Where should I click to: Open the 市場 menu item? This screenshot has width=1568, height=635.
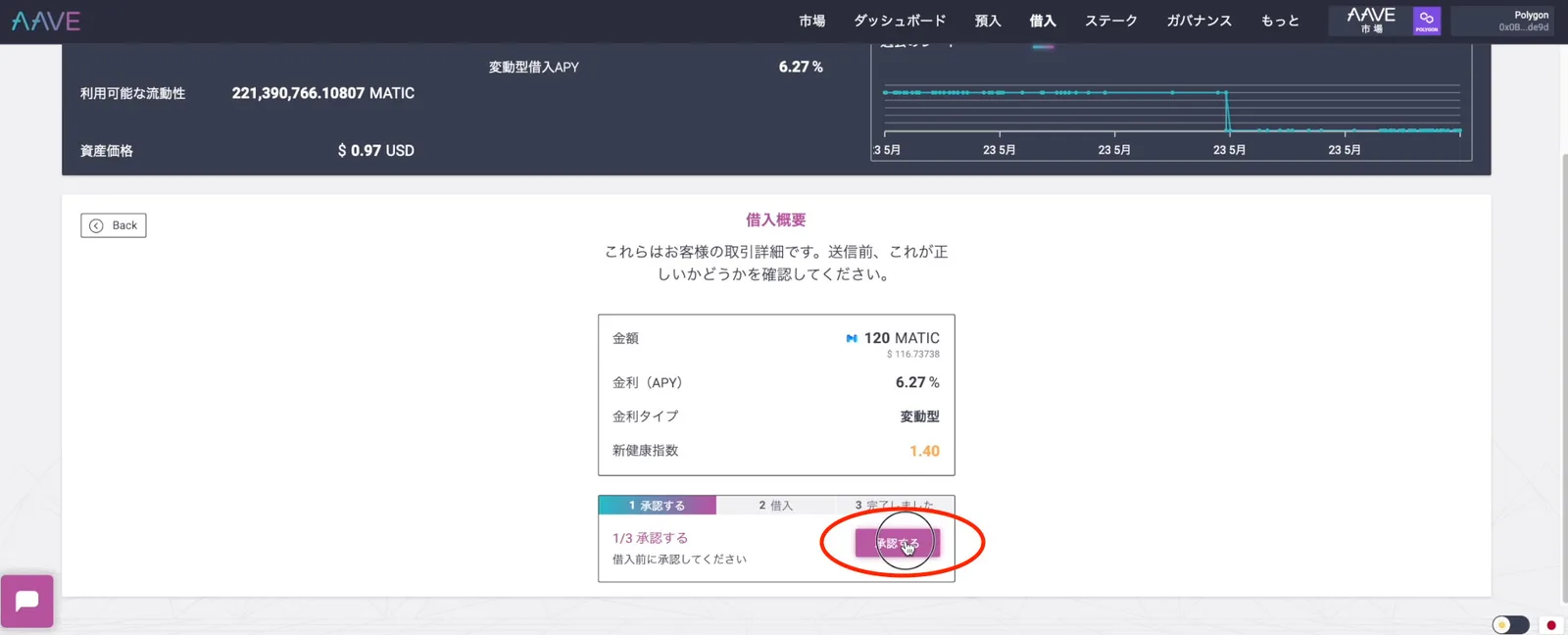point(811,21)
